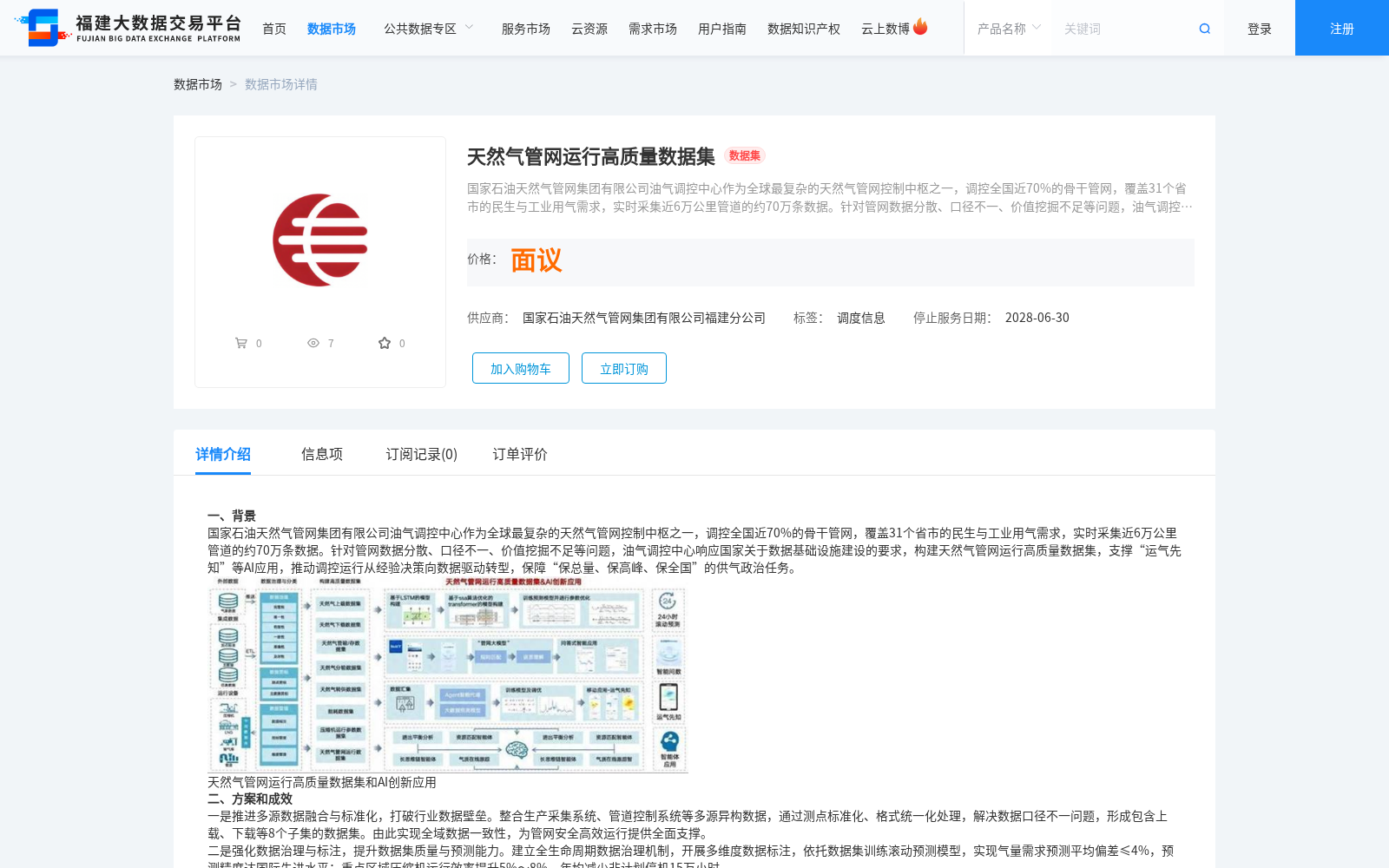Screen dimensions: 1389x868
Task: Click the eye views count icon
Action: tap(313, 343)
